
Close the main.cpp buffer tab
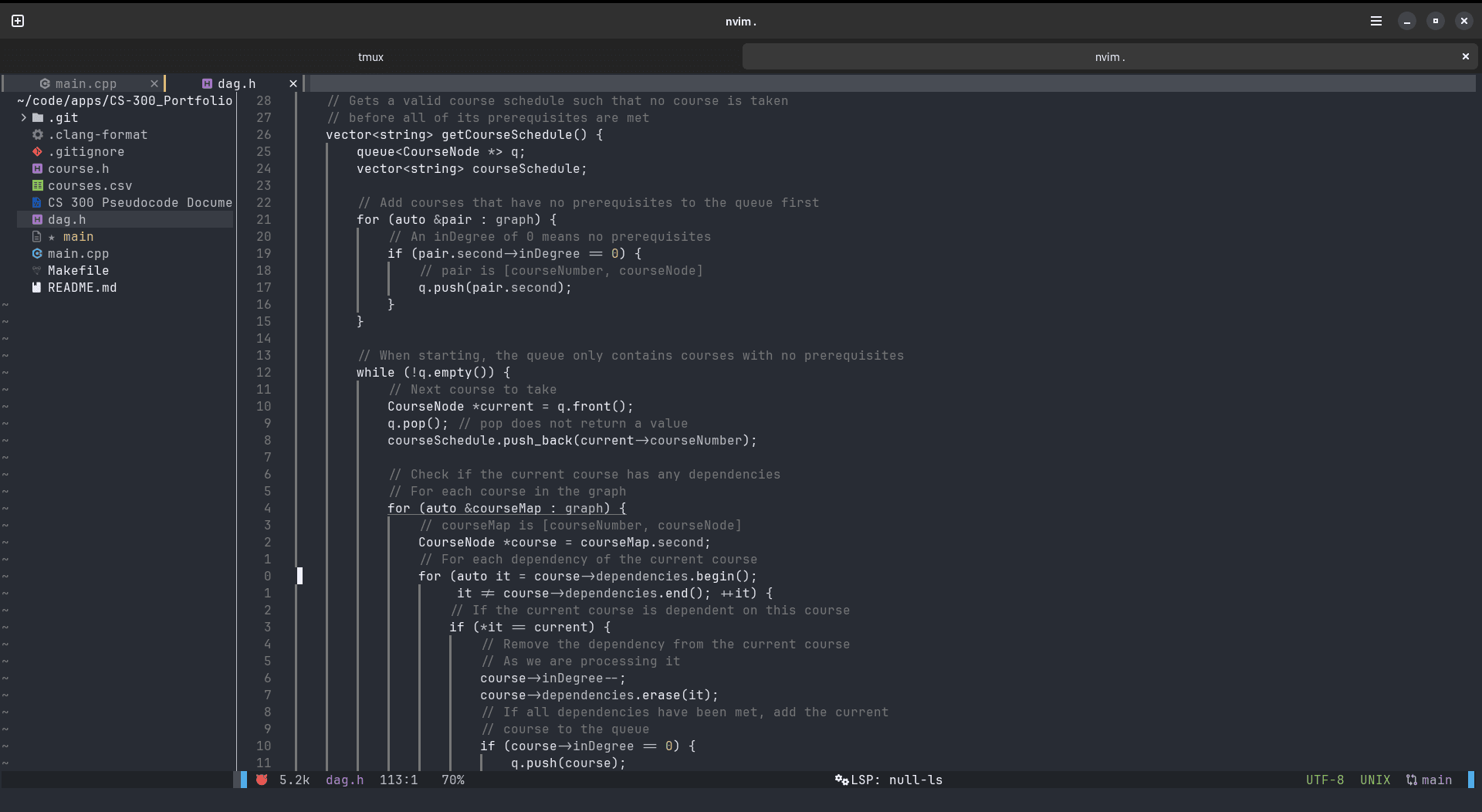coord(154,83)
